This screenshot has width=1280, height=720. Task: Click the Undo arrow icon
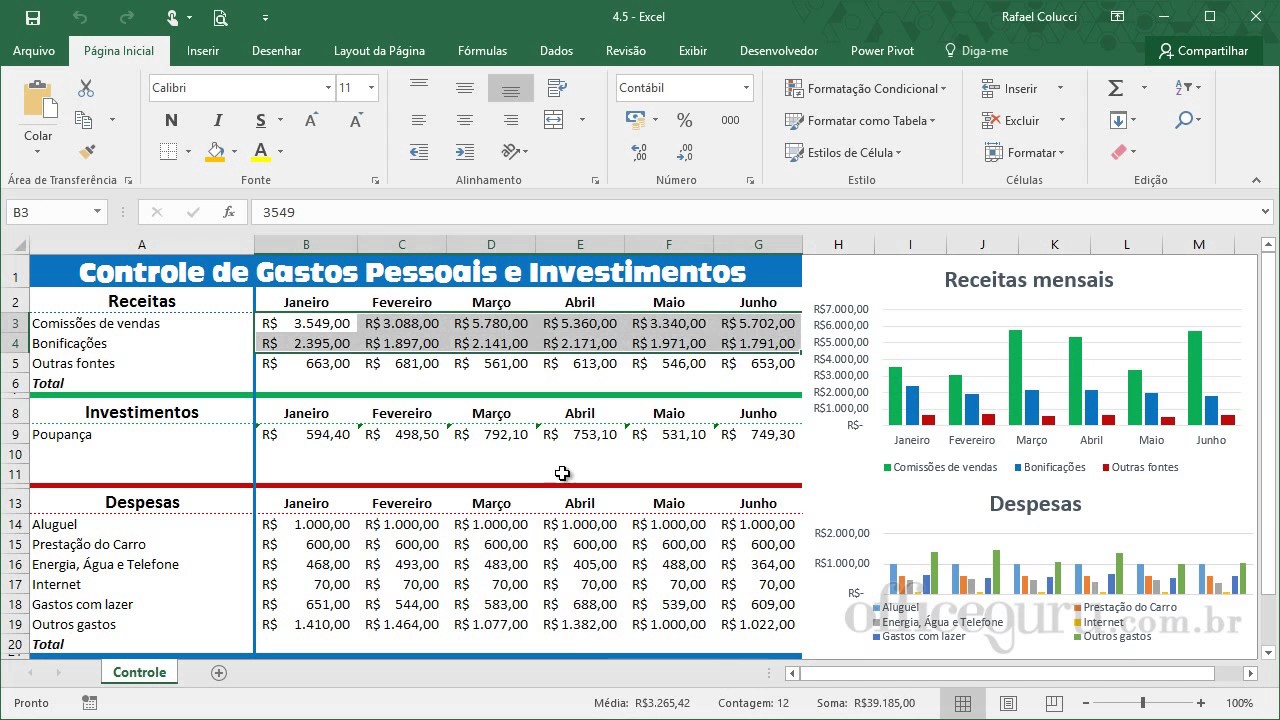tap(80, 17)
